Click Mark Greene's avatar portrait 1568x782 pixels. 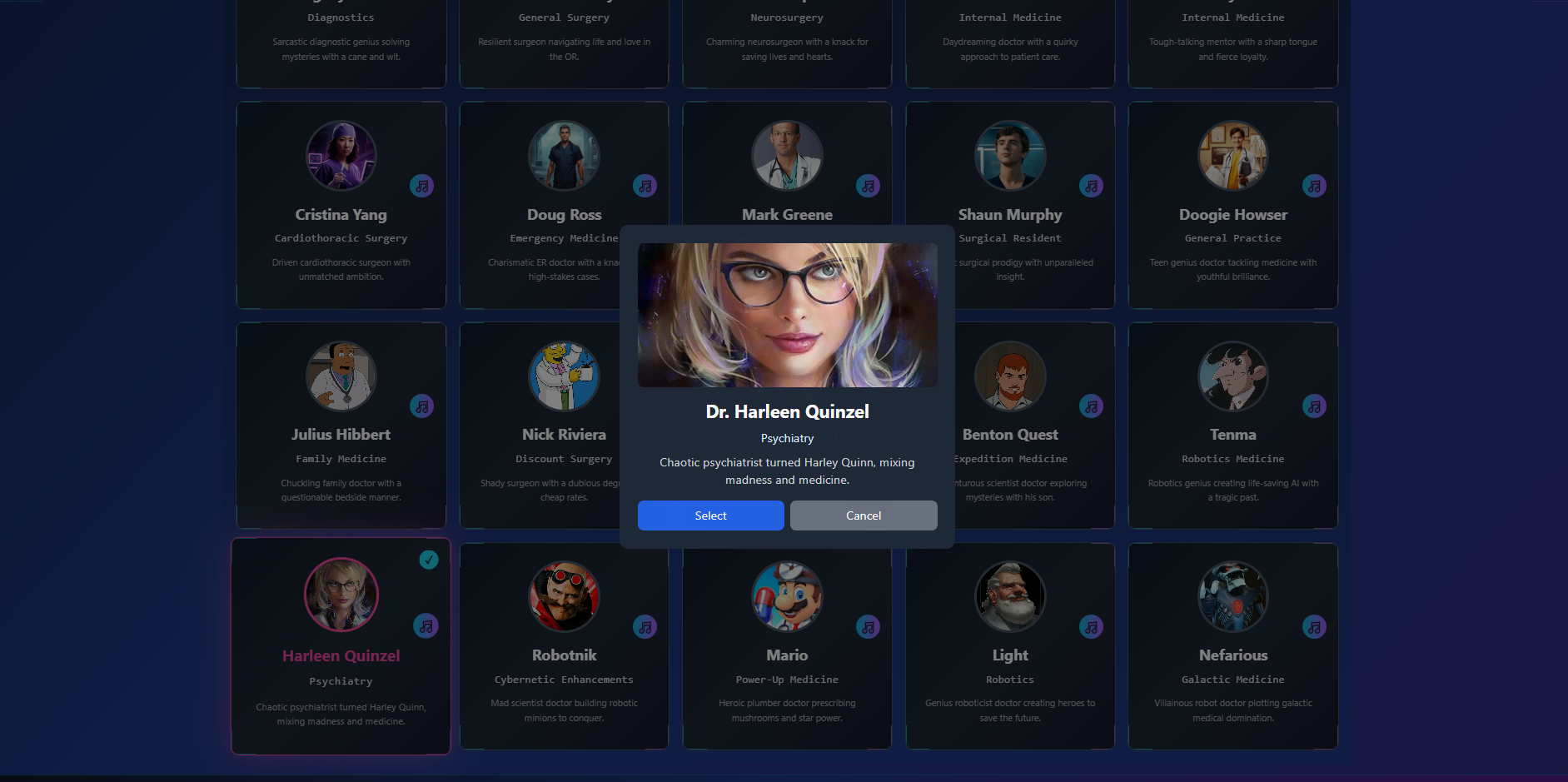pyautogui.click(x=787, y=156)
